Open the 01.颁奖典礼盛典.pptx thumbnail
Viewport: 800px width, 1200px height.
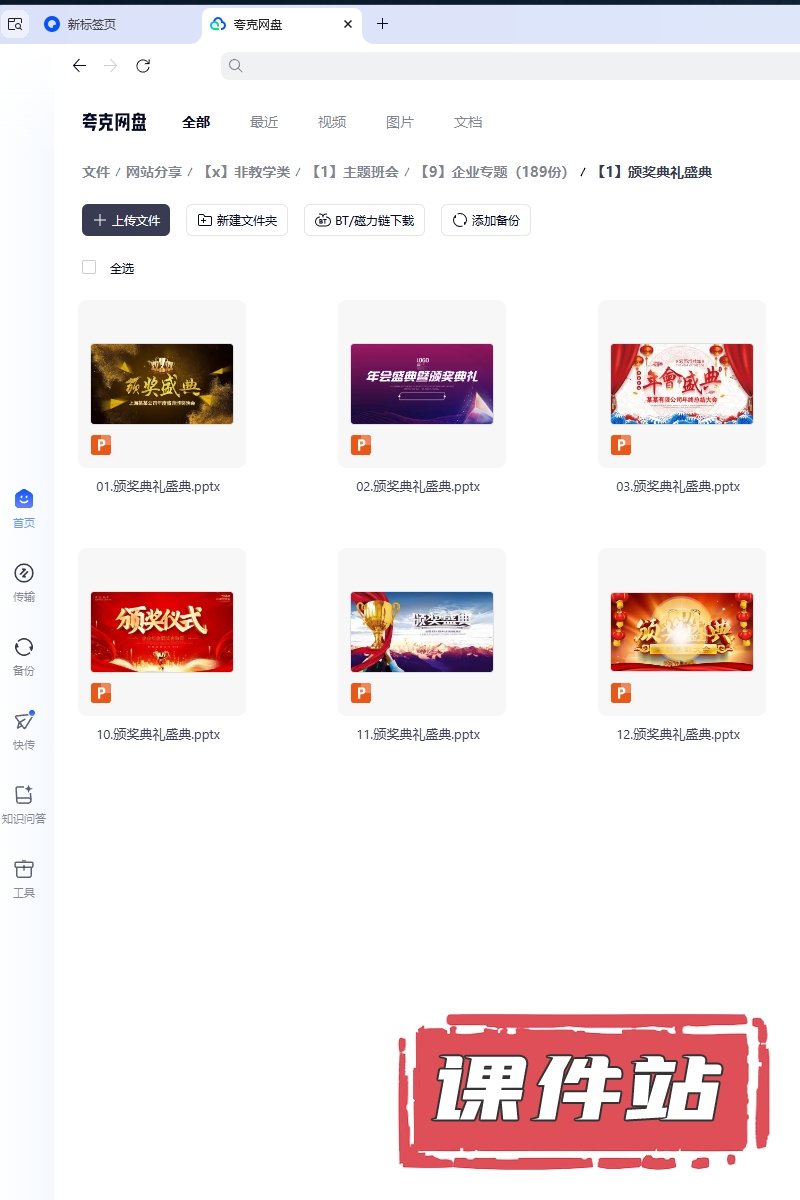(162, 384)
